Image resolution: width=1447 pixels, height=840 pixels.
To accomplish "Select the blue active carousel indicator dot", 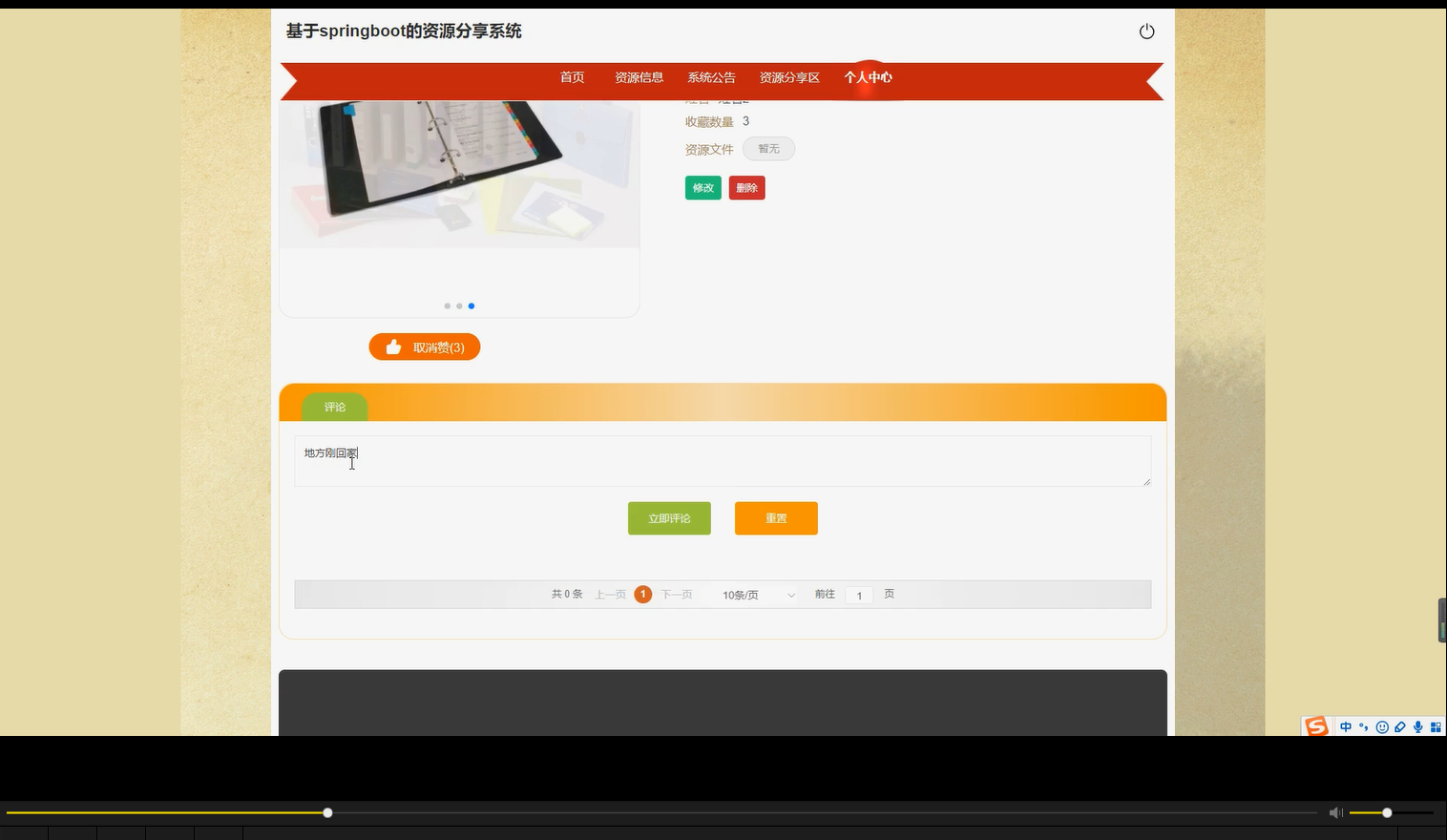I will click(x=472, y=305).
